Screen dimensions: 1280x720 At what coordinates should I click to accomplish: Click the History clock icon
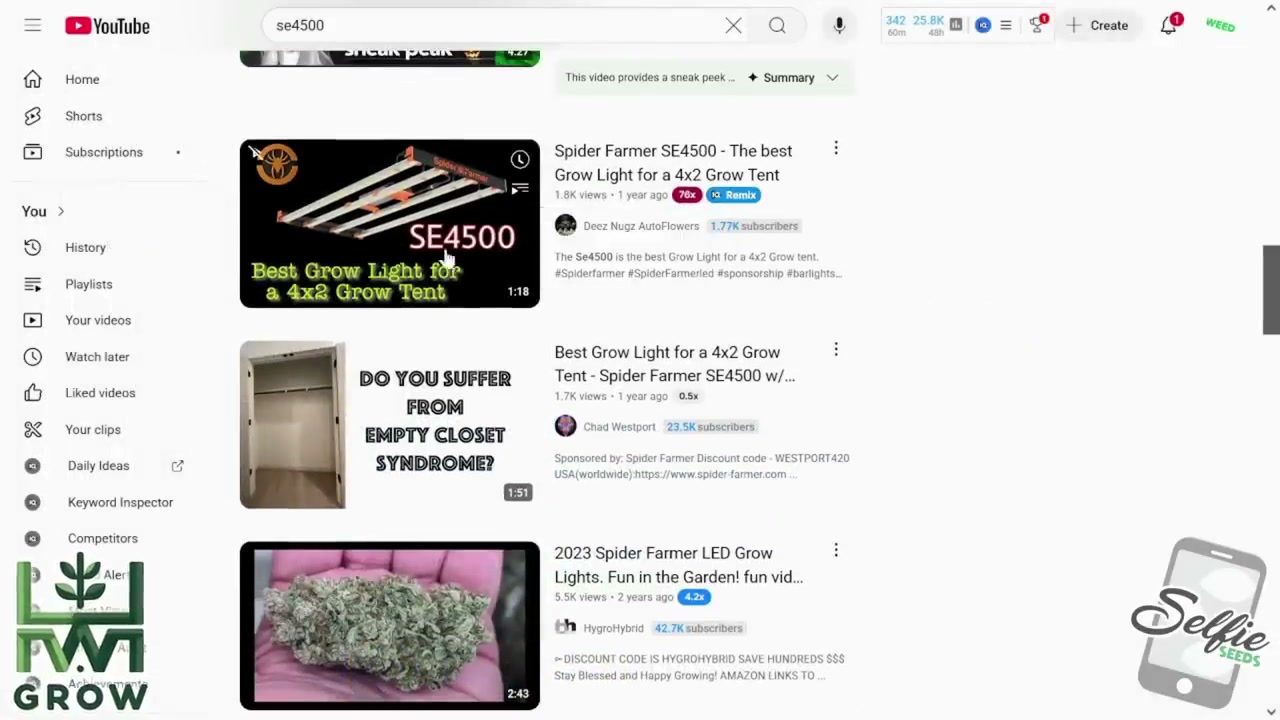tap(33, 247)
